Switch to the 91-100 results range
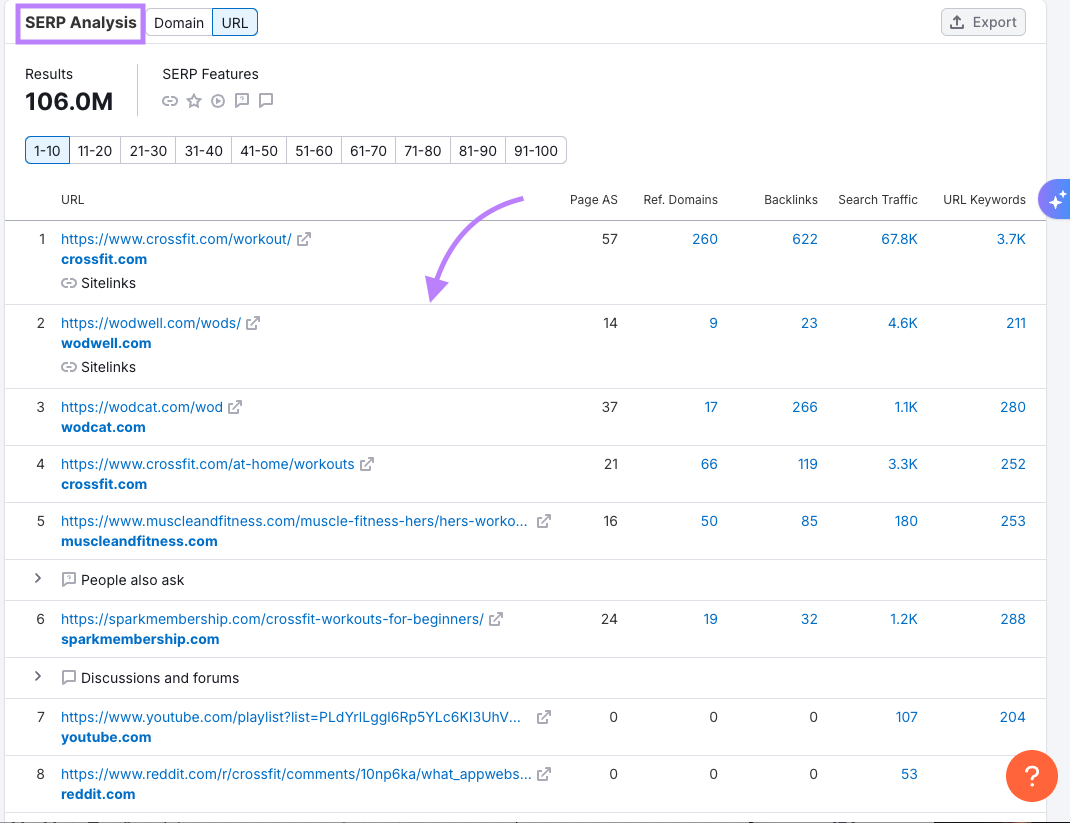This screenshot has height=823, width=1070. pyautogui.click(x=536, y=150)
